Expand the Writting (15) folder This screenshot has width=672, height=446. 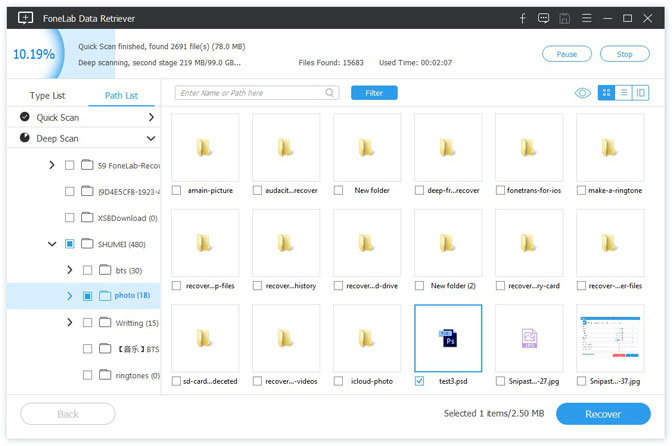click(x=69, y=322)
